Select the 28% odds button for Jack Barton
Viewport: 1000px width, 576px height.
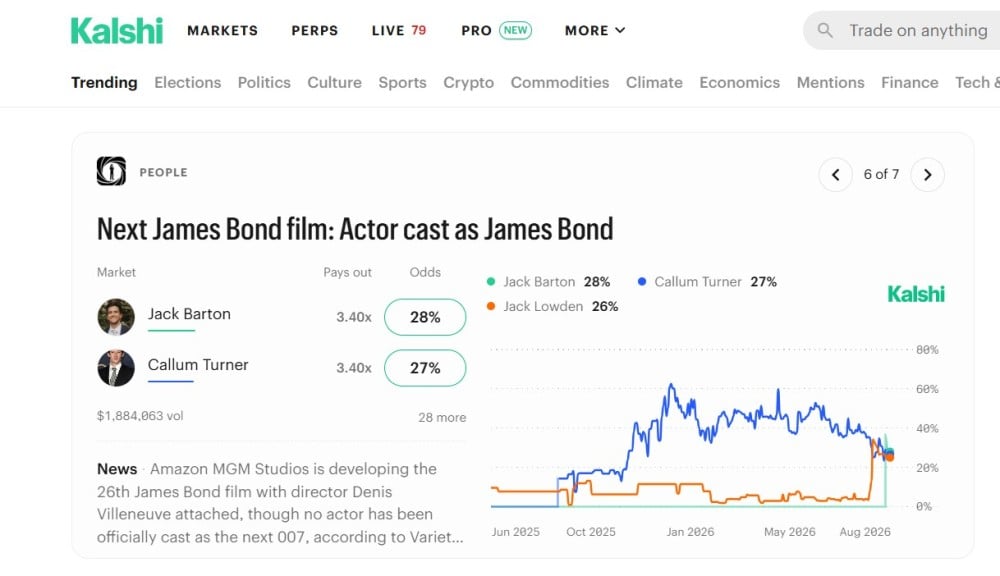425,317
